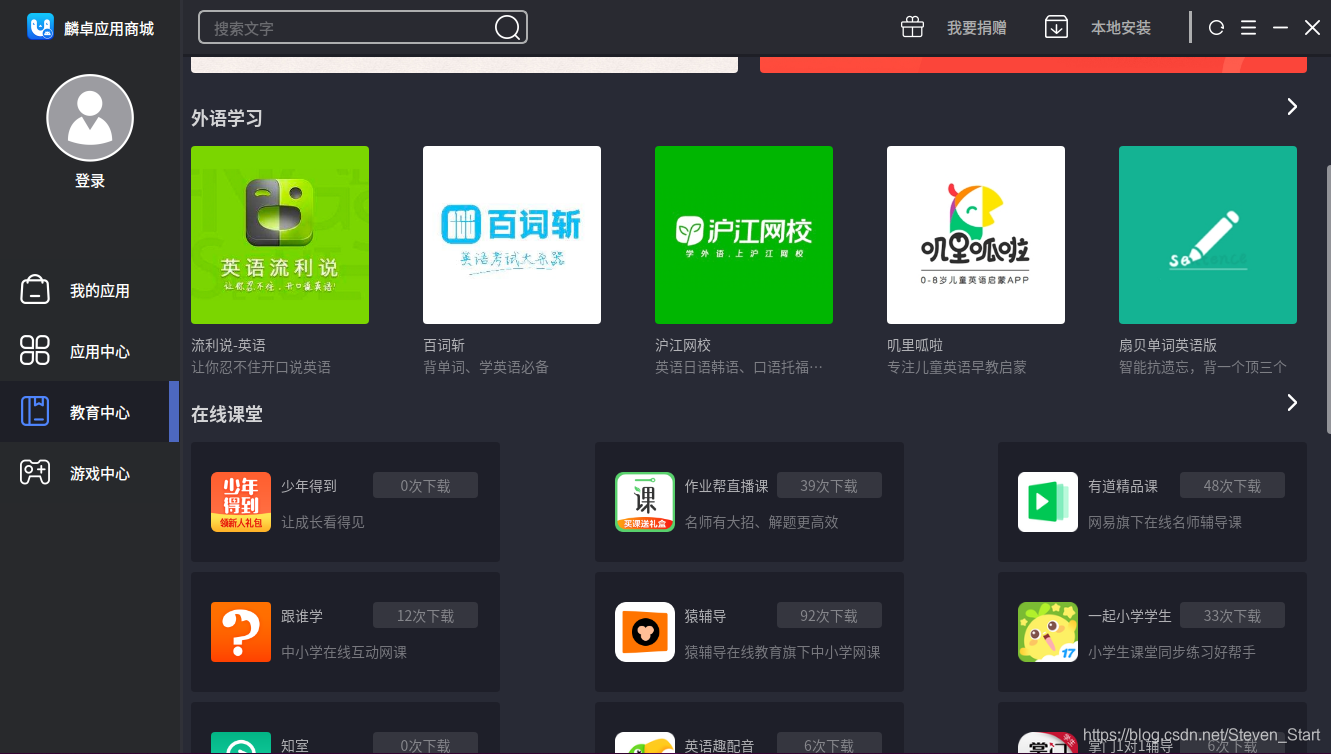Image resolution: width=1331 pixels, height=754 pixels.
Task: Click the 登录 login link
Action: pyautogui.click(x=90, y=181)
